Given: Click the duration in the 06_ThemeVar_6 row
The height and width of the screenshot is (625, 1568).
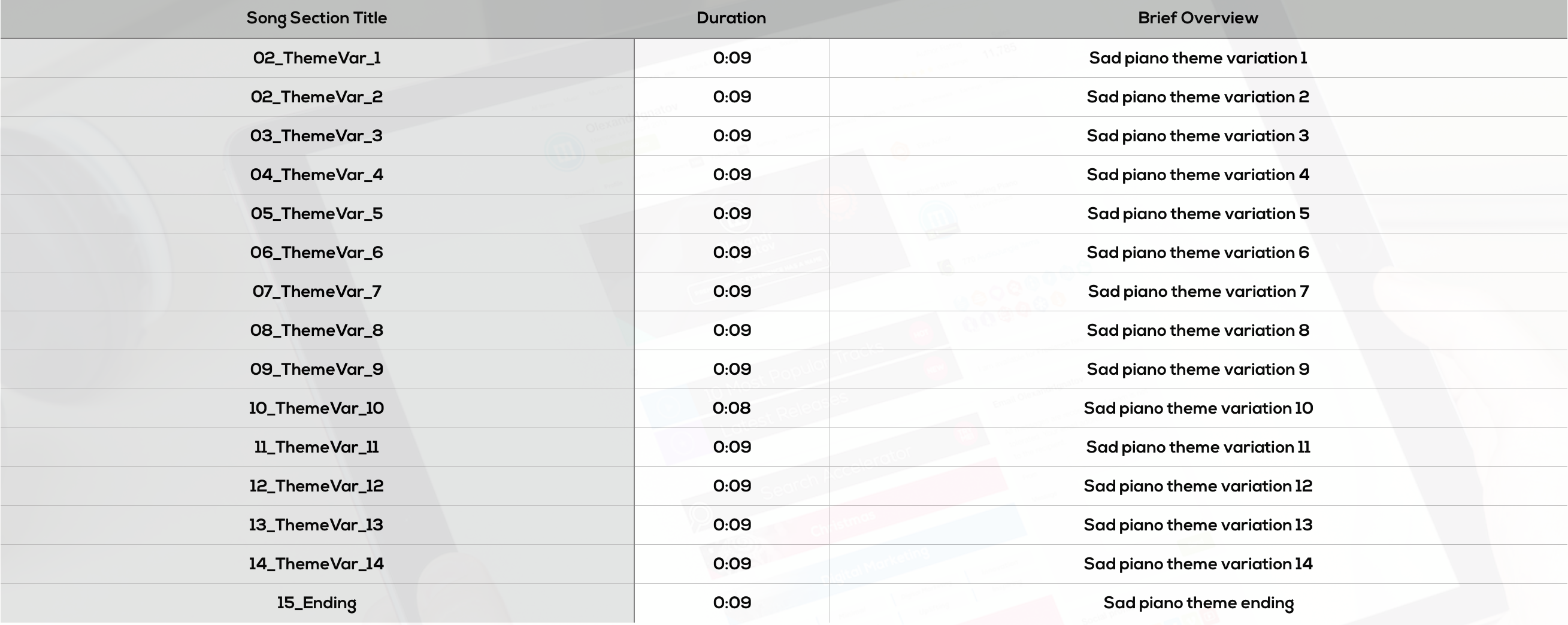Looking at the screenshot, I should [732, 253].
